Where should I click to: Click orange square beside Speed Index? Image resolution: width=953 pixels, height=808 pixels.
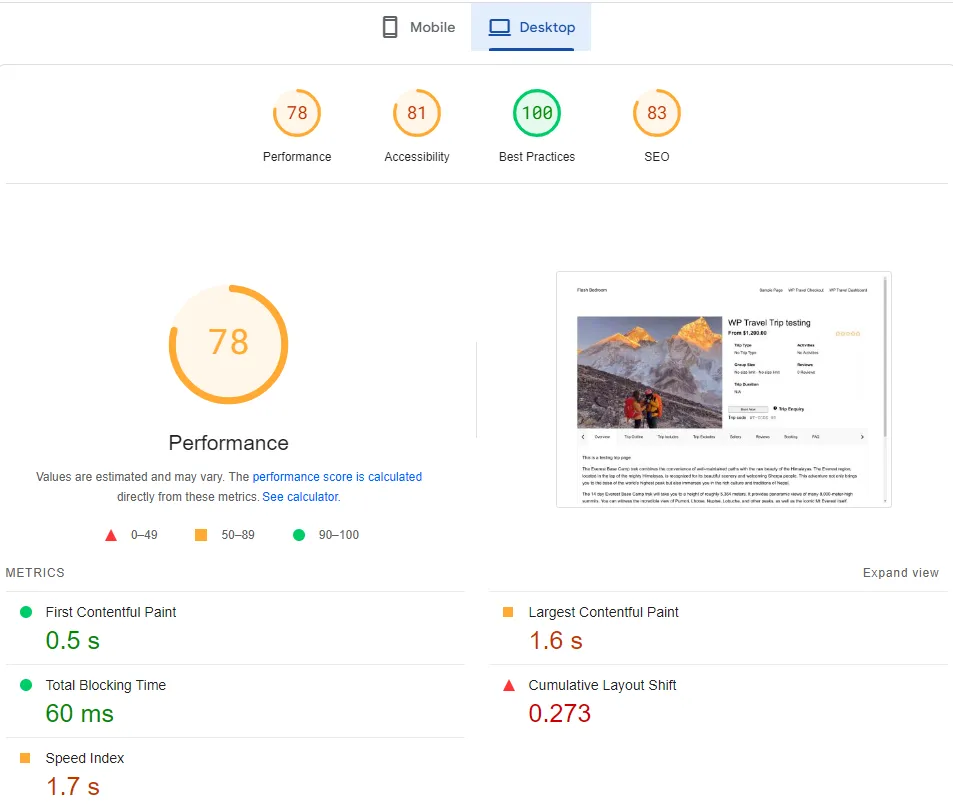[25, 758]
